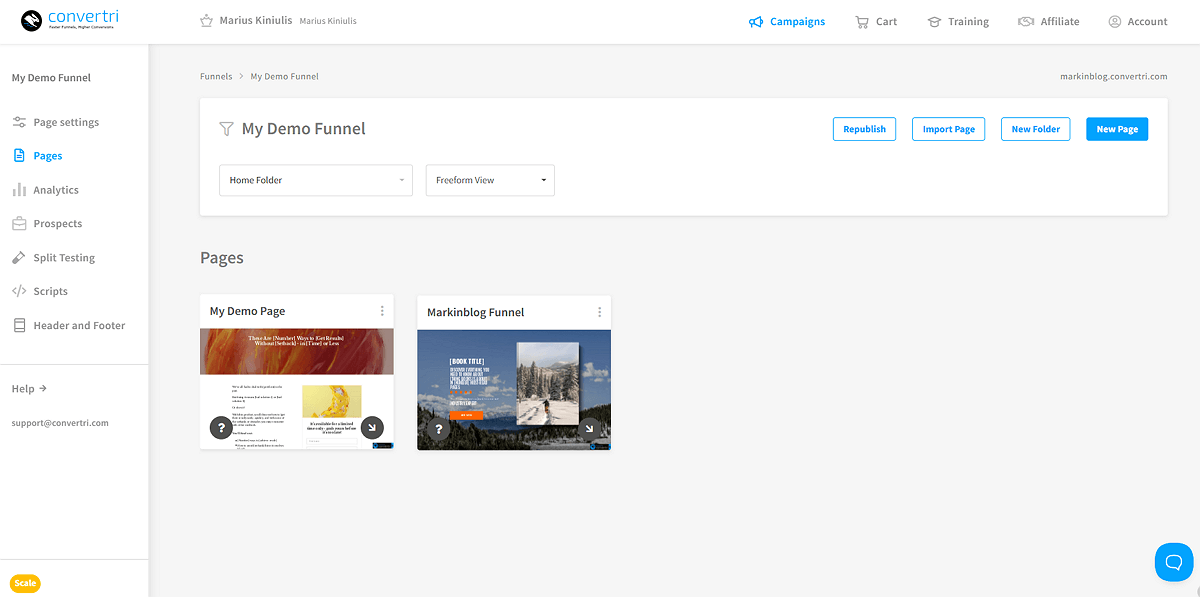The height and width of the screenshot is (597, 1200).
Task: Click the Import Page button
Action: (x=949, y=129)
